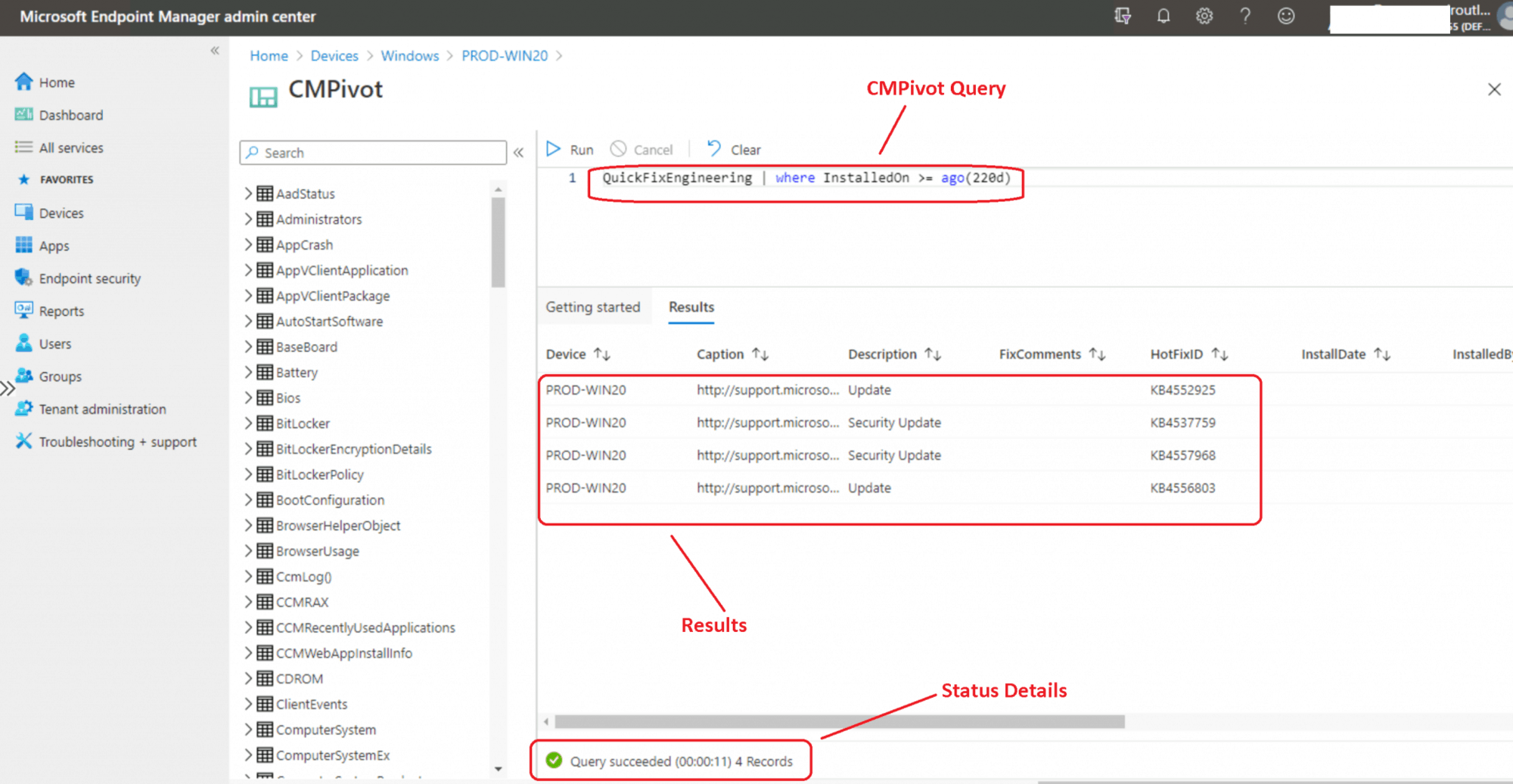Open Tenant administration icon
1513x784 pixels.
click(x=23, y=409)
